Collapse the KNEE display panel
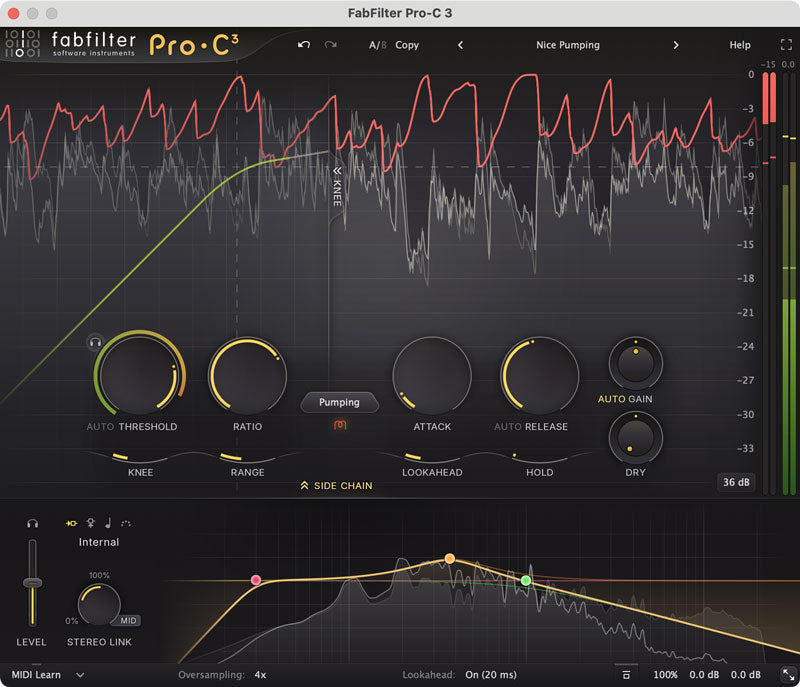The height and width of the screenshot is (687, 800). 337,186
